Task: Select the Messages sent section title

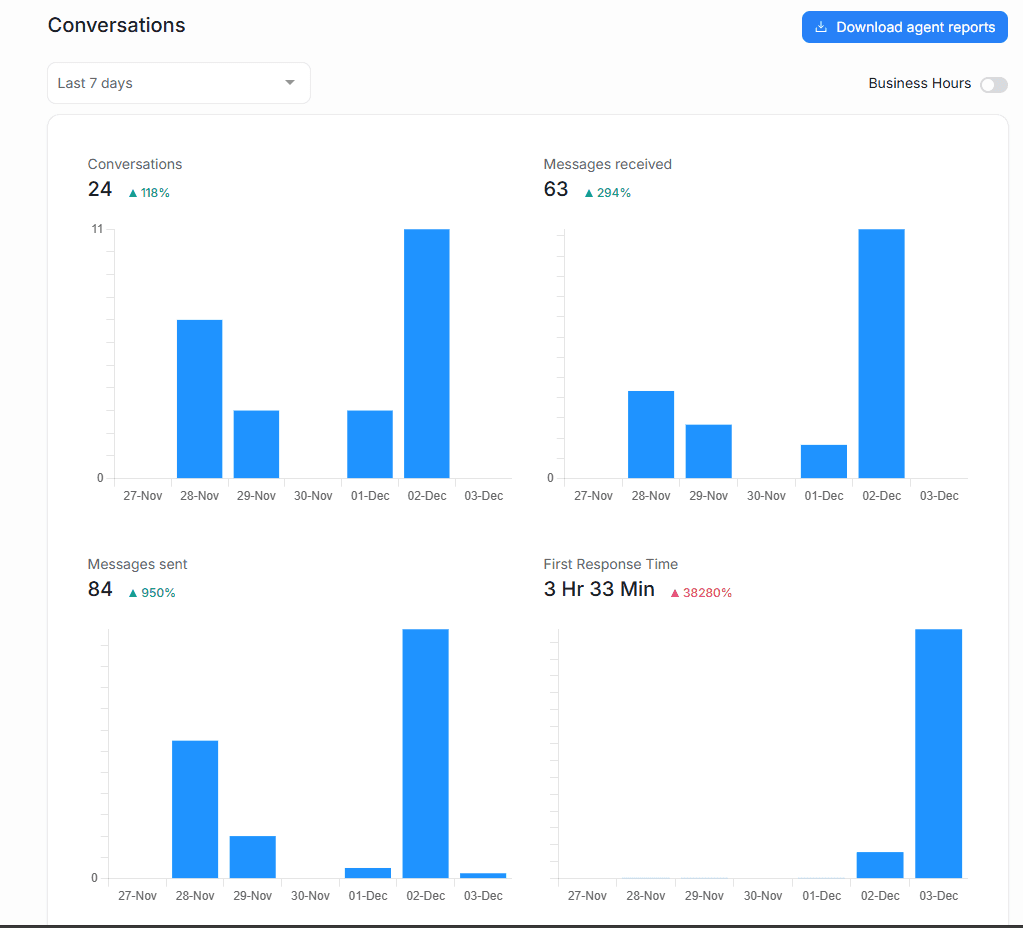Action: [137, 564]
